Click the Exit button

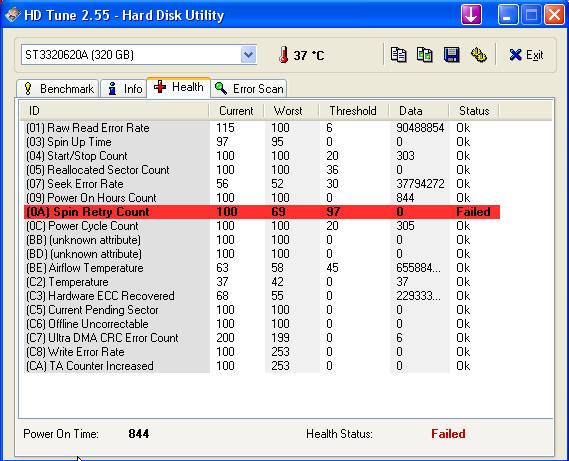click(x=526, y=55)
